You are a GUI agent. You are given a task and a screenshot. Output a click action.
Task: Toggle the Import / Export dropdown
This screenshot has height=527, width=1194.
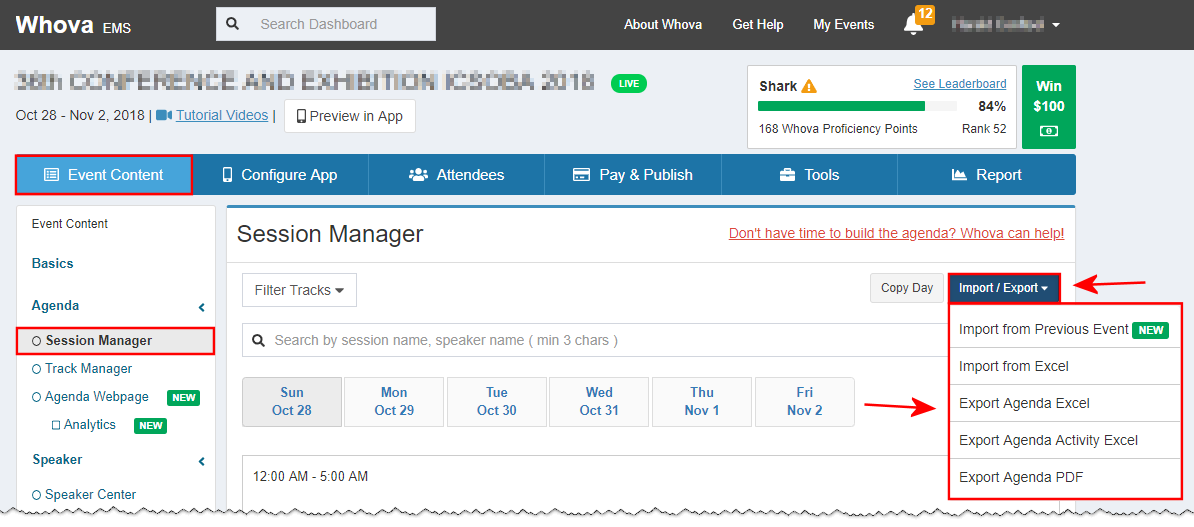click(x=1004, y=288)
